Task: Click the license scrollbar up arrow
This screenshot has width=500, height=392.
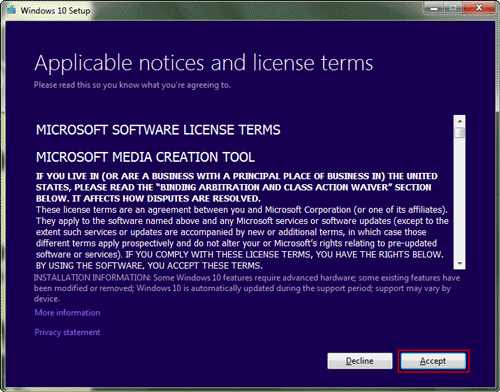Action: [x=460, y=121]
